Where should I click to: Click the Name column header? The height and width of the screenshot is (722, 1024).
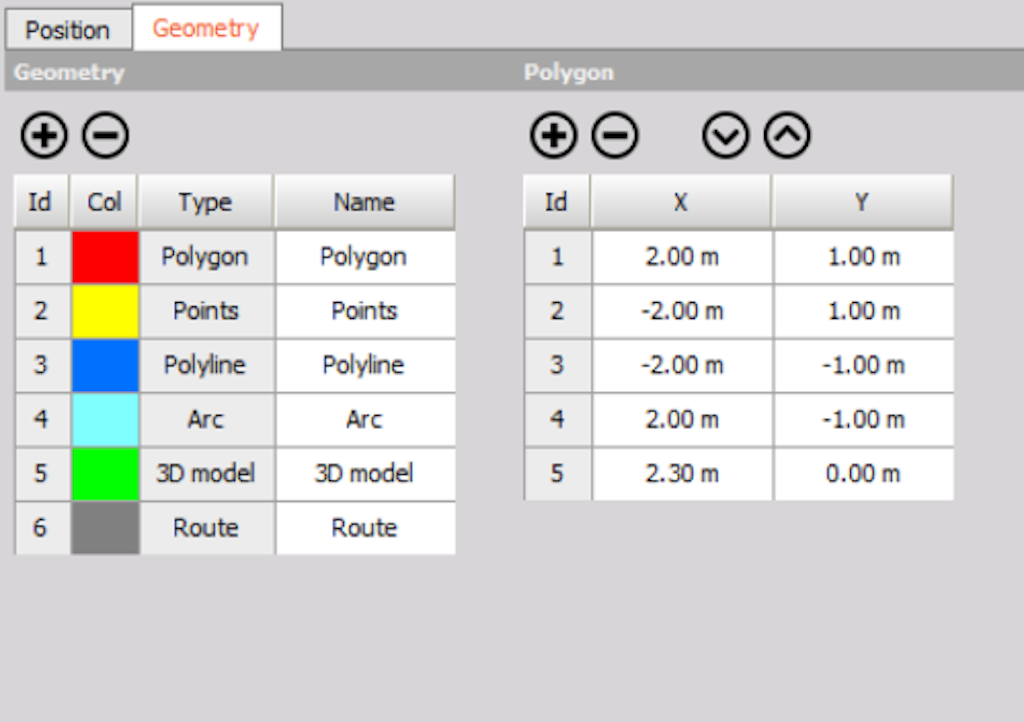click(364, 202)
